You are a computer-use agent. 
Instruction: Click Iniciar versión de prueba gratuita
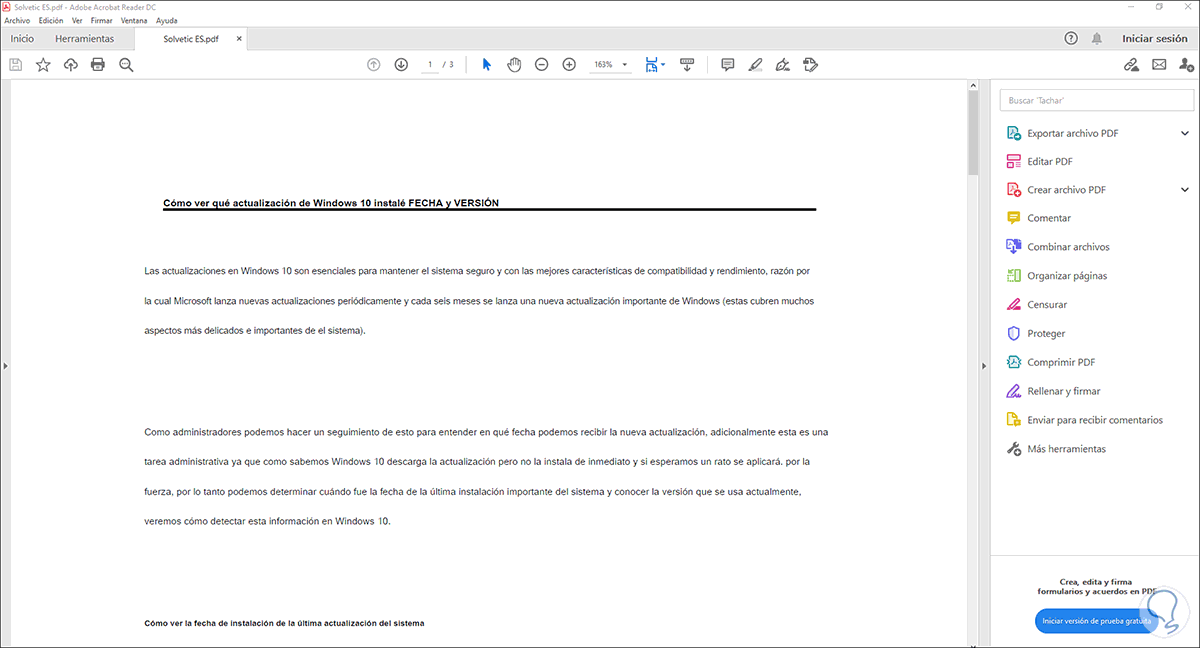tap(1097, 621)
